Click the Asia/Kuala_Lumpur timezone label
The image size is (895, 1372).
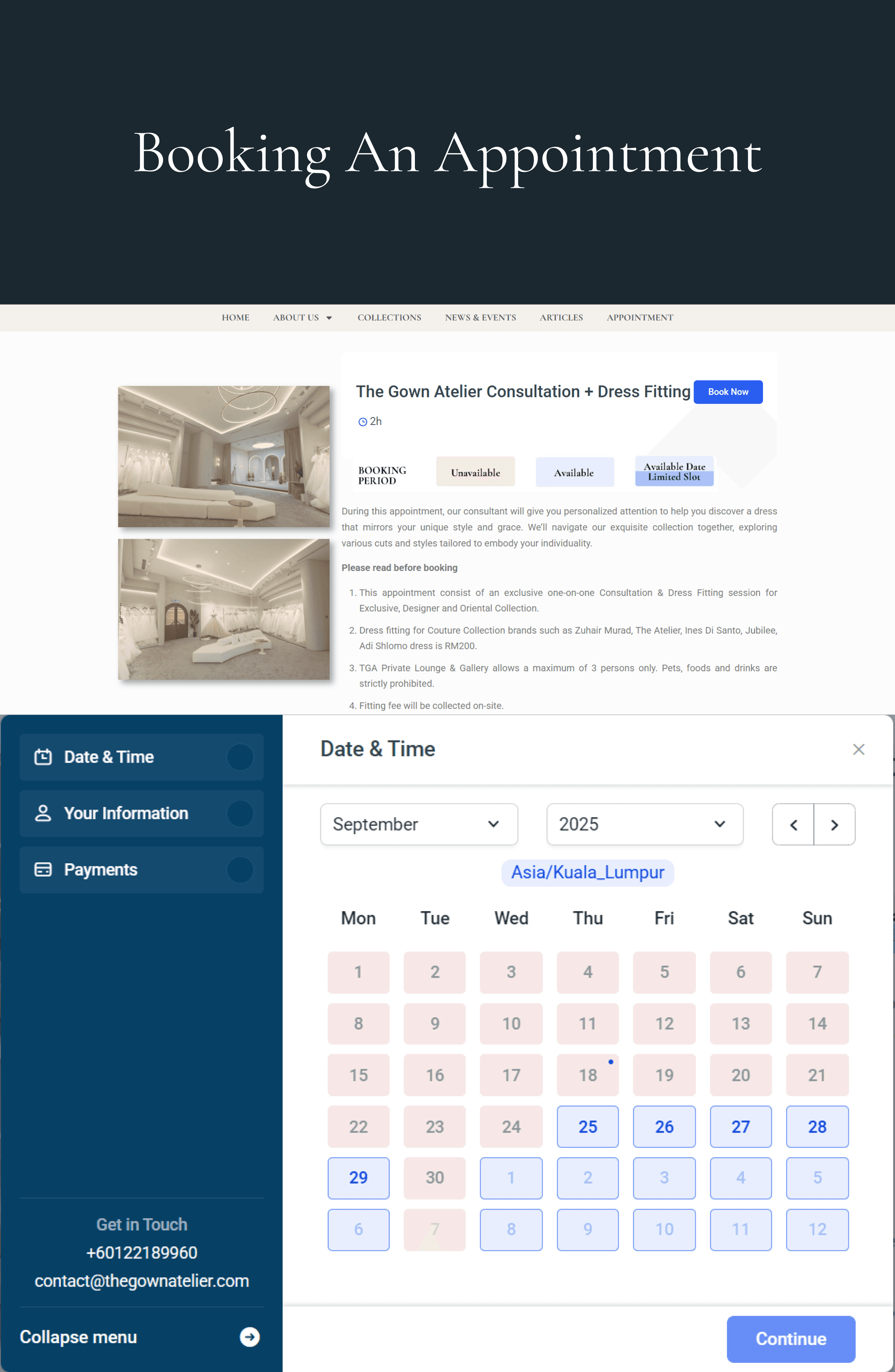tap(588, 872)
